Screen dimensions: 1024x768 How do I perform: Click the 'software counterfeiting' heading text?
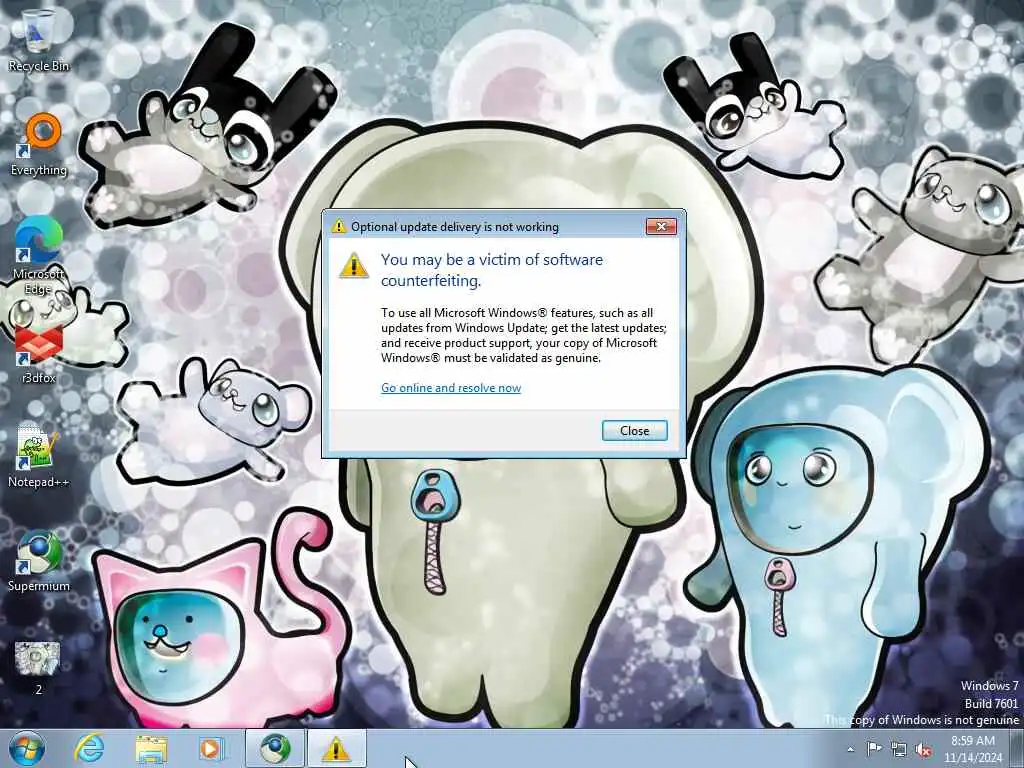coord(492,270)
